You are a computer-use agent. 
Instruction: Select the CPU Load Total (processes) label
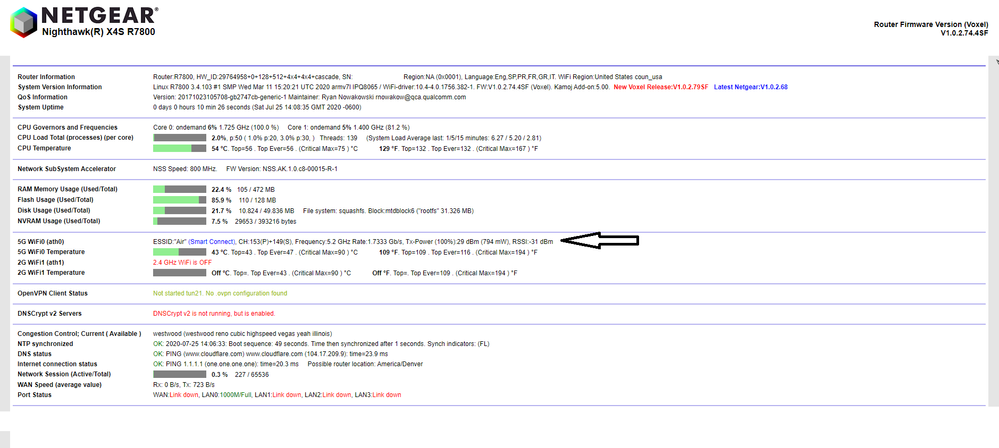click(75, 138)
